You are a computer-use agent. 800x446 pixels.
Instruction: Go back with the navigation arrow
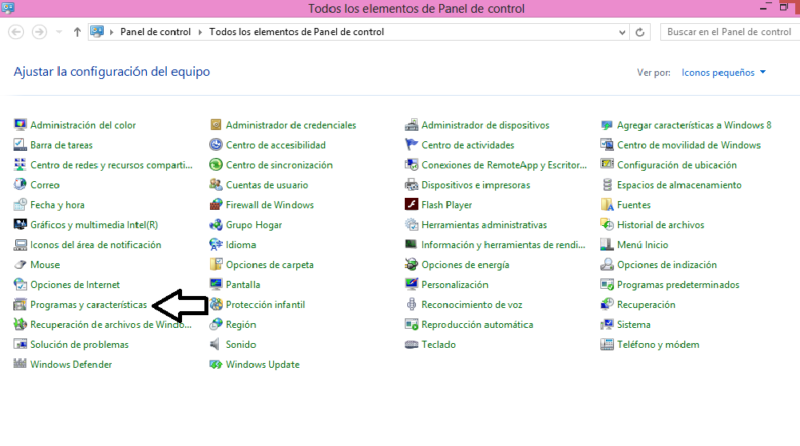click(16, 32)
